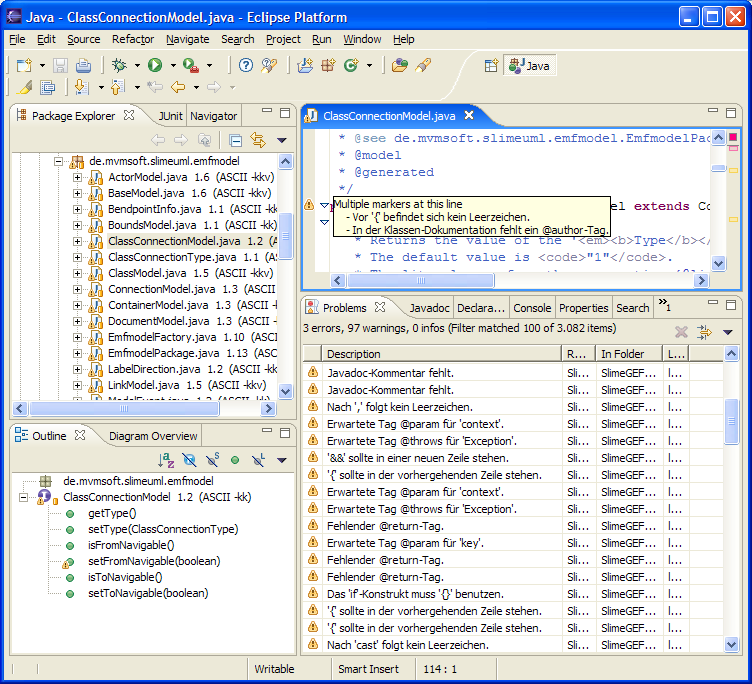752x684 pixels.
Task: Click the Filters icon in Problems view
Action: (x=704, y=332)
